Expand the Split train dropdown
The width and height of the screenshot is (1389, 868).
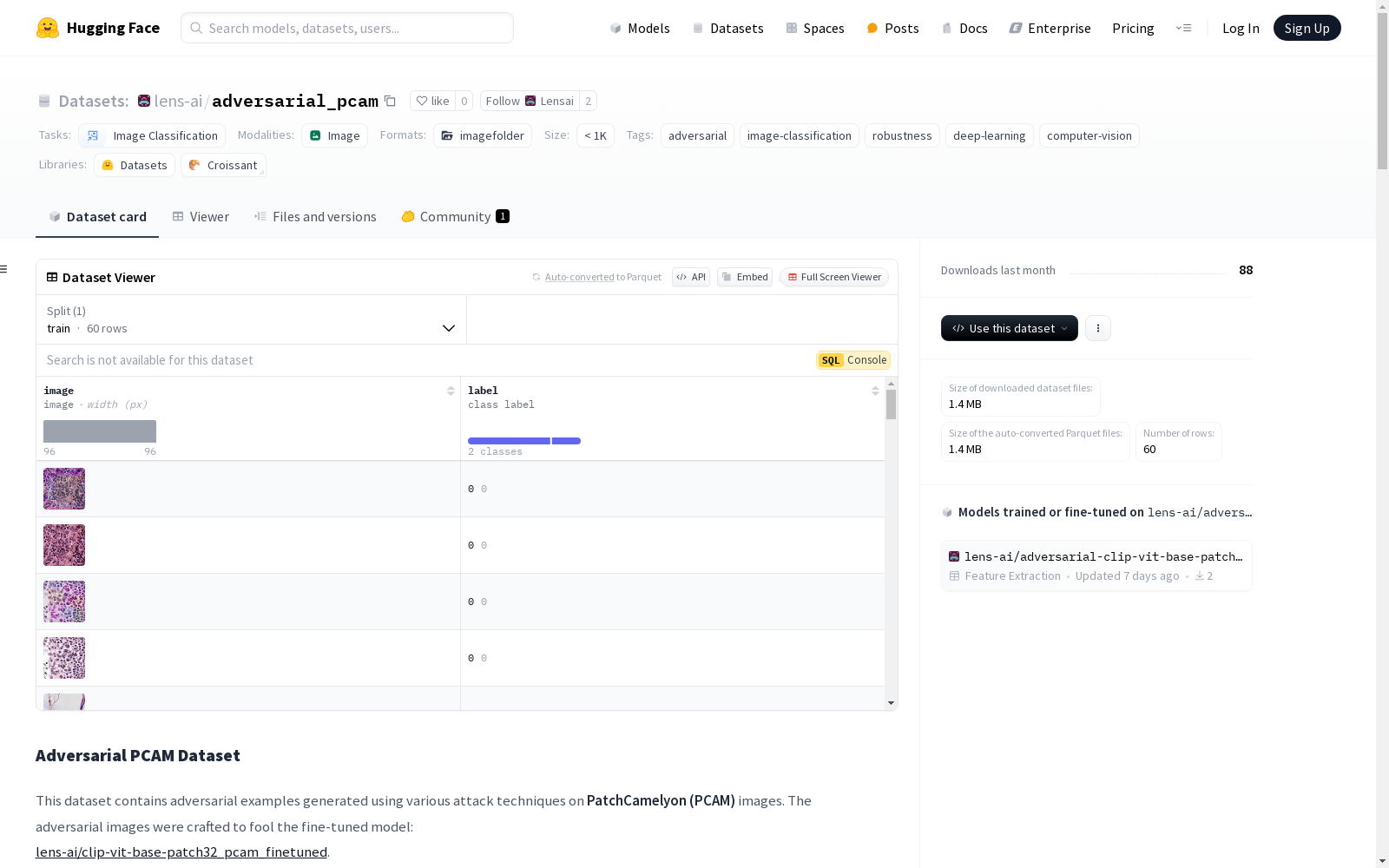(251, 319)
